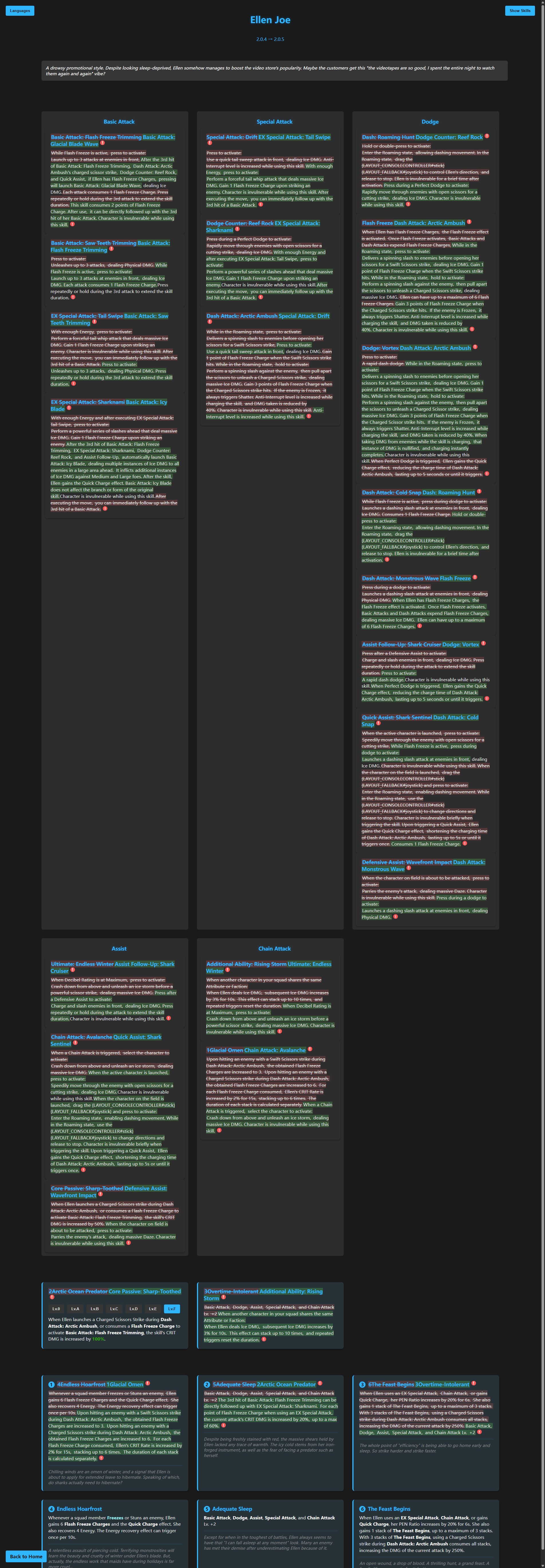Click warning icon beside Basic Attack: Flash Freeze Trimming title
The height and width of the screenshot is (1568, 545).
coord(111,248)
